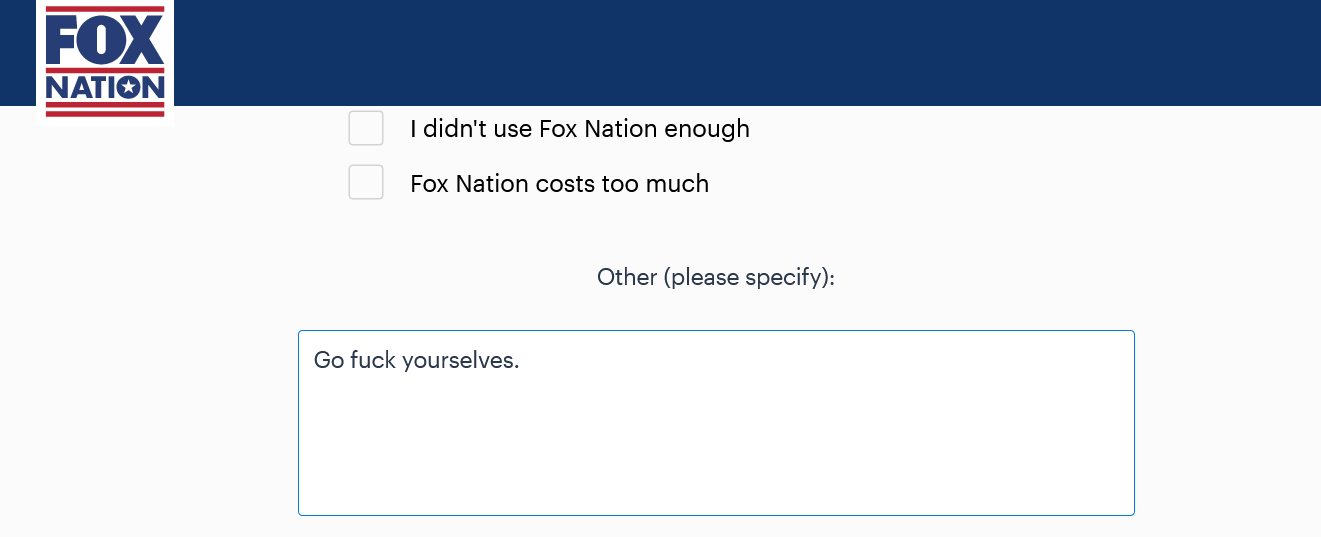Click the word "yourselves" in the feedback box
Viewport: 1321px width, 537px height.
458,360
